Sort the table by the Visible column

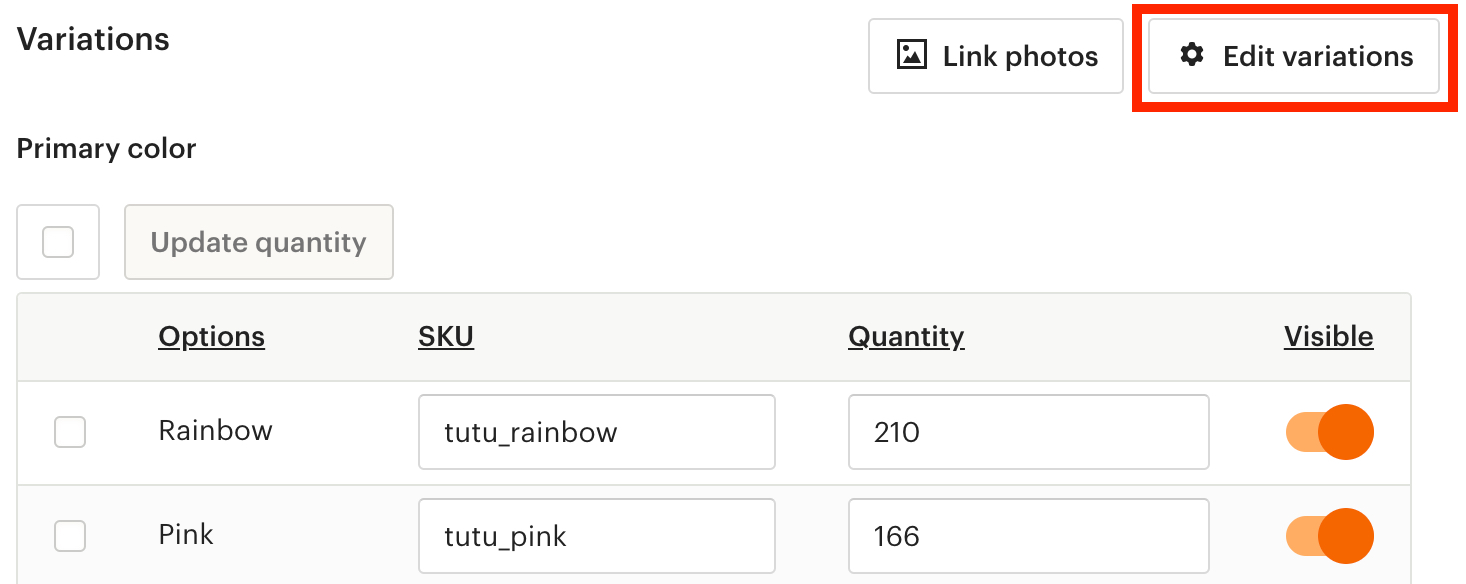click(x=1328, y=336)
